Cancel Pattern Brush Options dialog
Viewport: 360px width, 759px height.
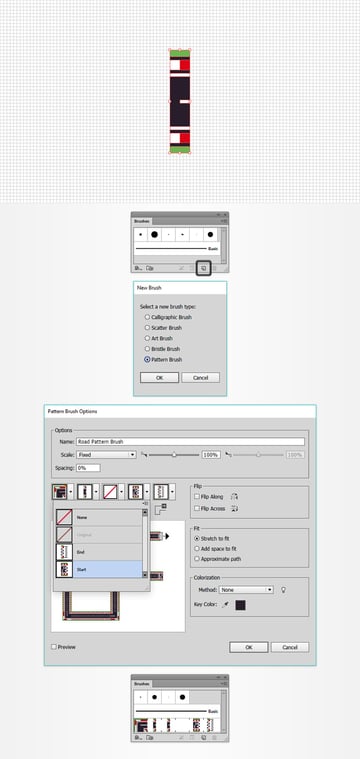click(290, 647)
